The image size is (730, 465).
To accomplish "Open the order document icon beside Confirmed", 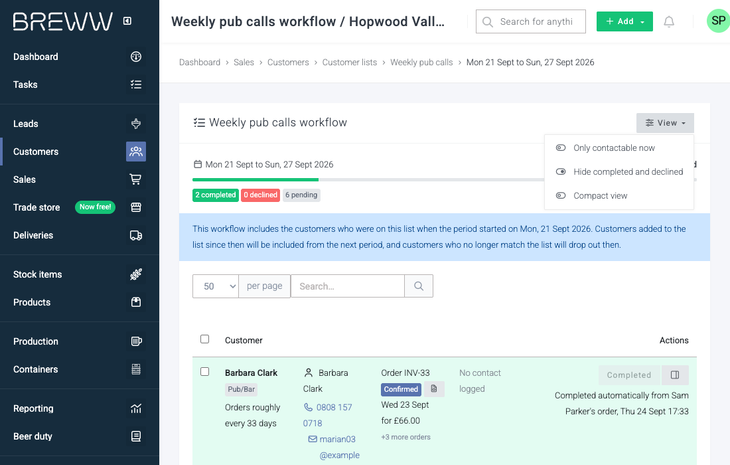I will click(434, 389).
